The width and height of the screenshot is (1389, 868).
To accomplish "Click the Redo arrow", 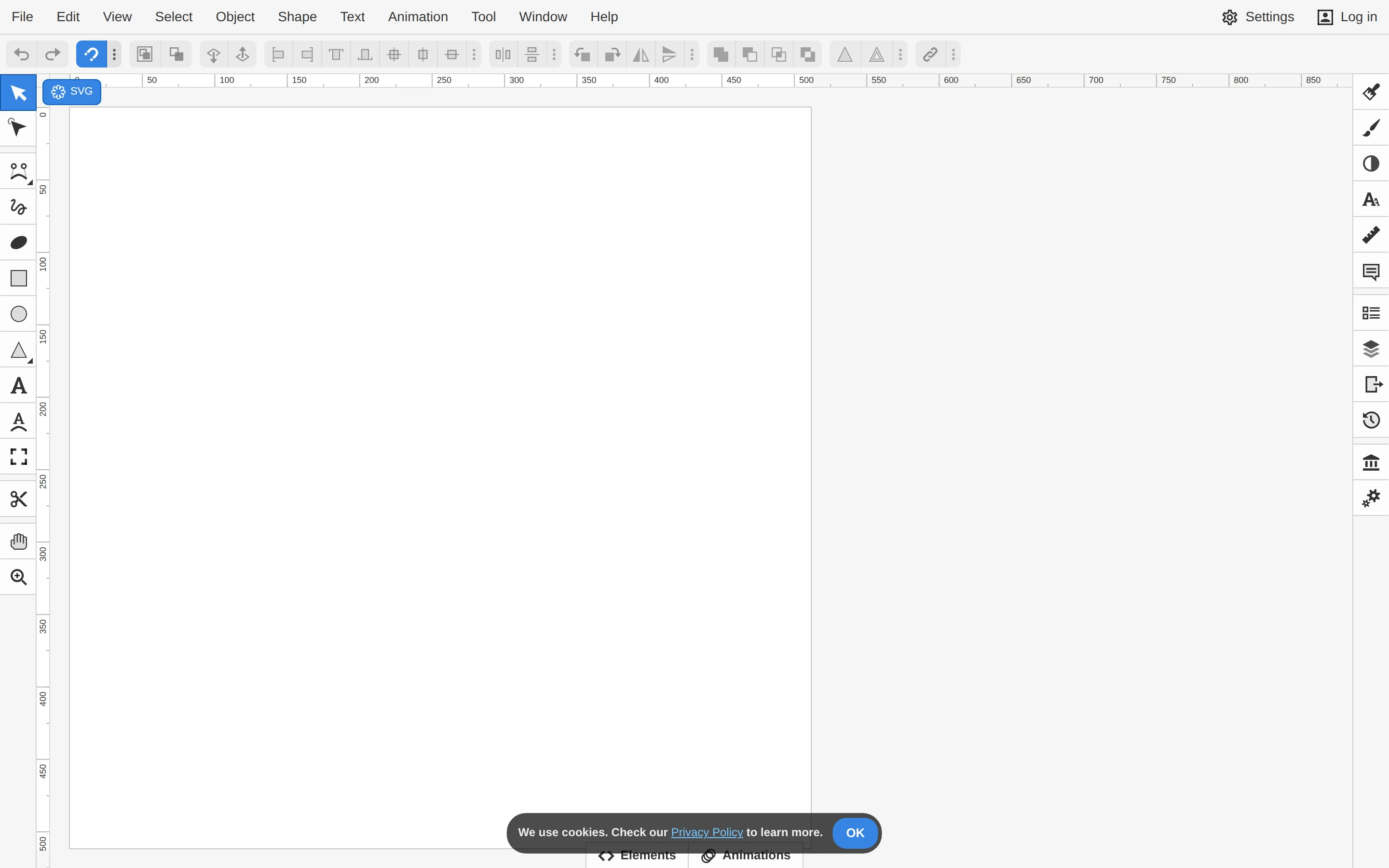I will tap(52, 54).
